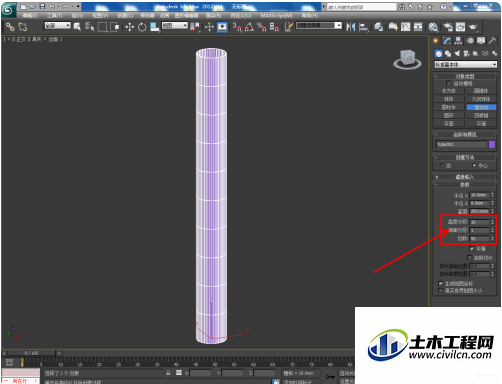Image resolution: width=502 pixels, height=384 pixels.
Task: Open the Hierarchy panel tab icon
Action: [x=458, y=41]
